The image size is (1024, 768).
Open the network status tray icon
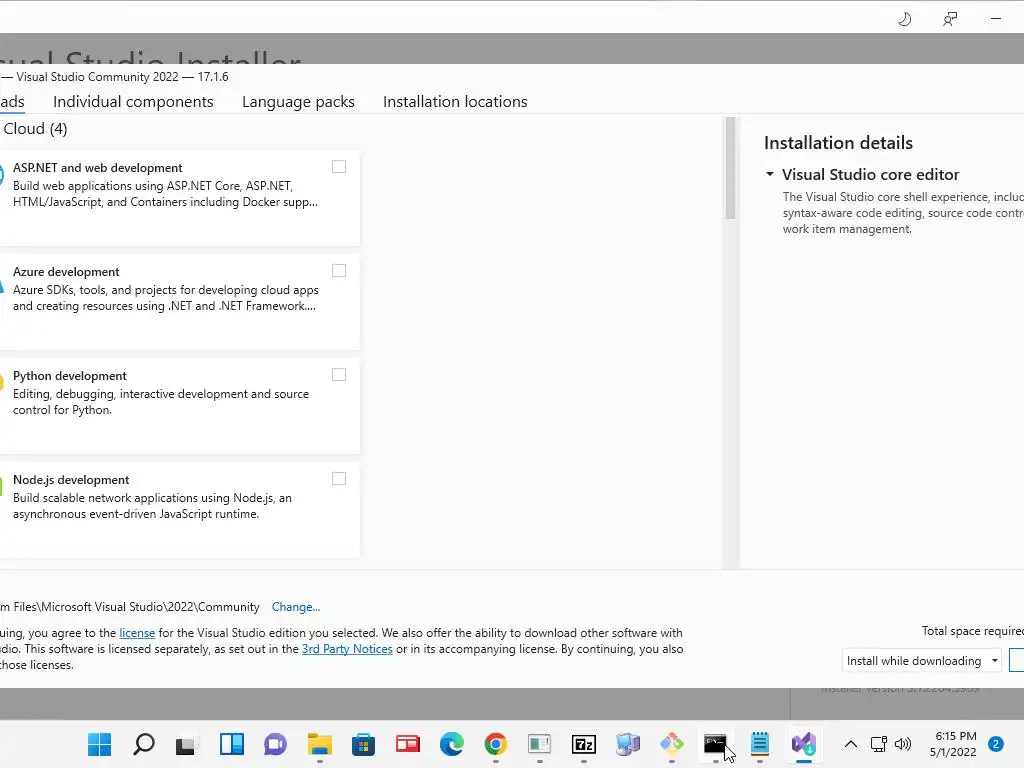(x=879, y=744)
